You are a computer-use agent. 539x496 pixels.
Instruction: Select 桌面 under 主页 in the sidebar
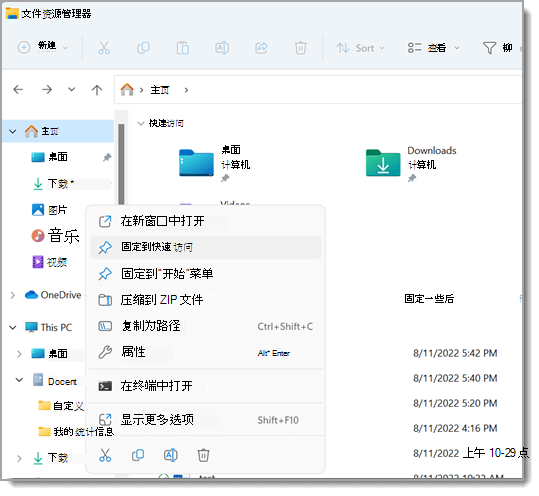pyautogui.click(x=58, y=157)
